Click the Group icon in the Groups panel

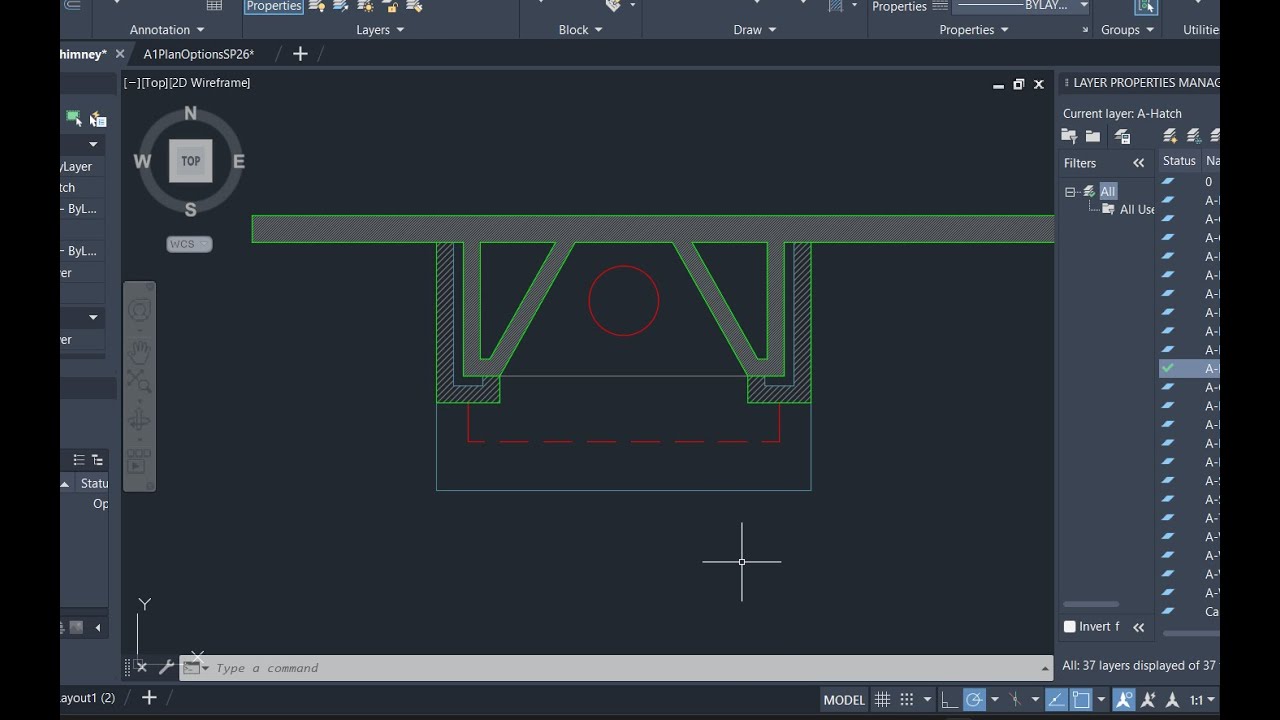pyautogui.click(x=1146, y=6)
